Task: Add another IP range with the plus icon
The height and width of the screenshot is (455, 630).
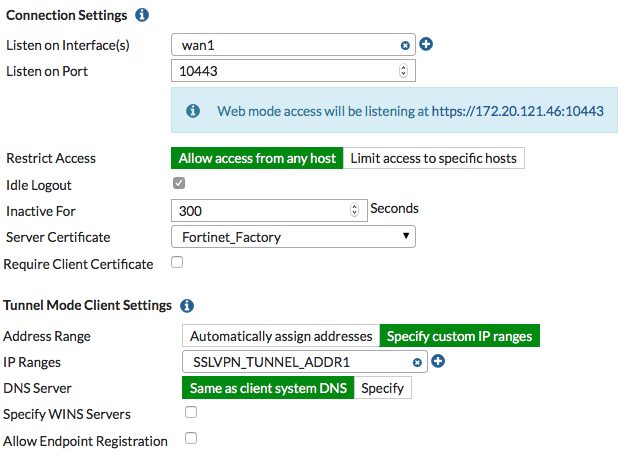Action: click(x=438, y=361)
